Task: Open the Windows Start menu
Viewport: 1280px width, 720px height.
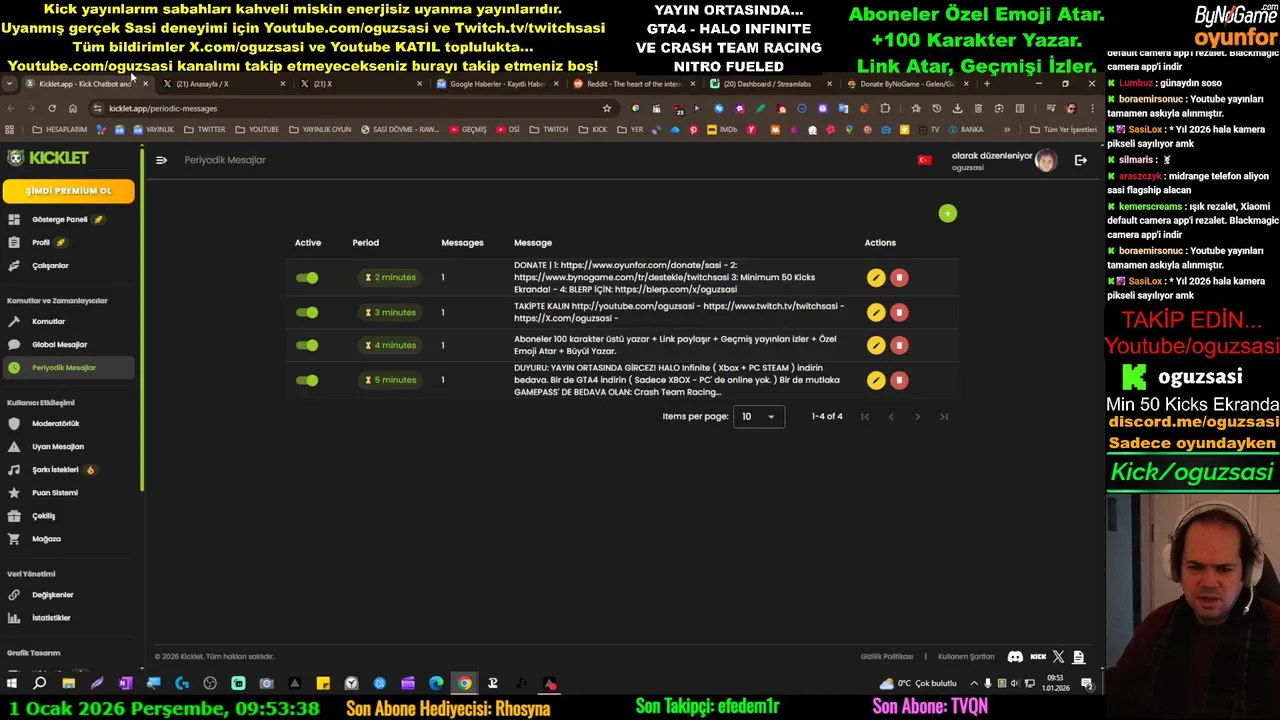Action: (x=12, y=684)
